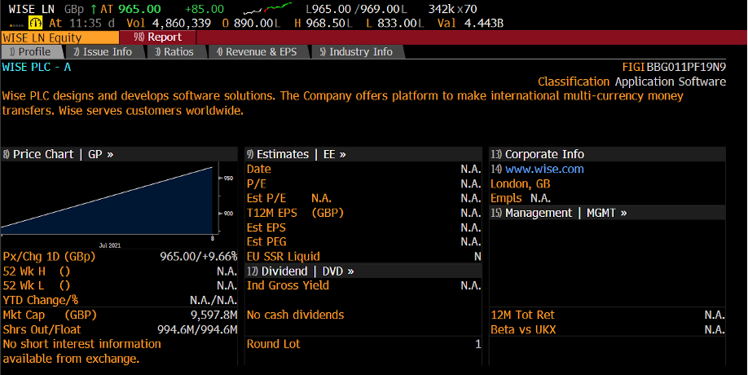Click the 52 Wk H row
748x375 pixels.
[x=119, y=271]
